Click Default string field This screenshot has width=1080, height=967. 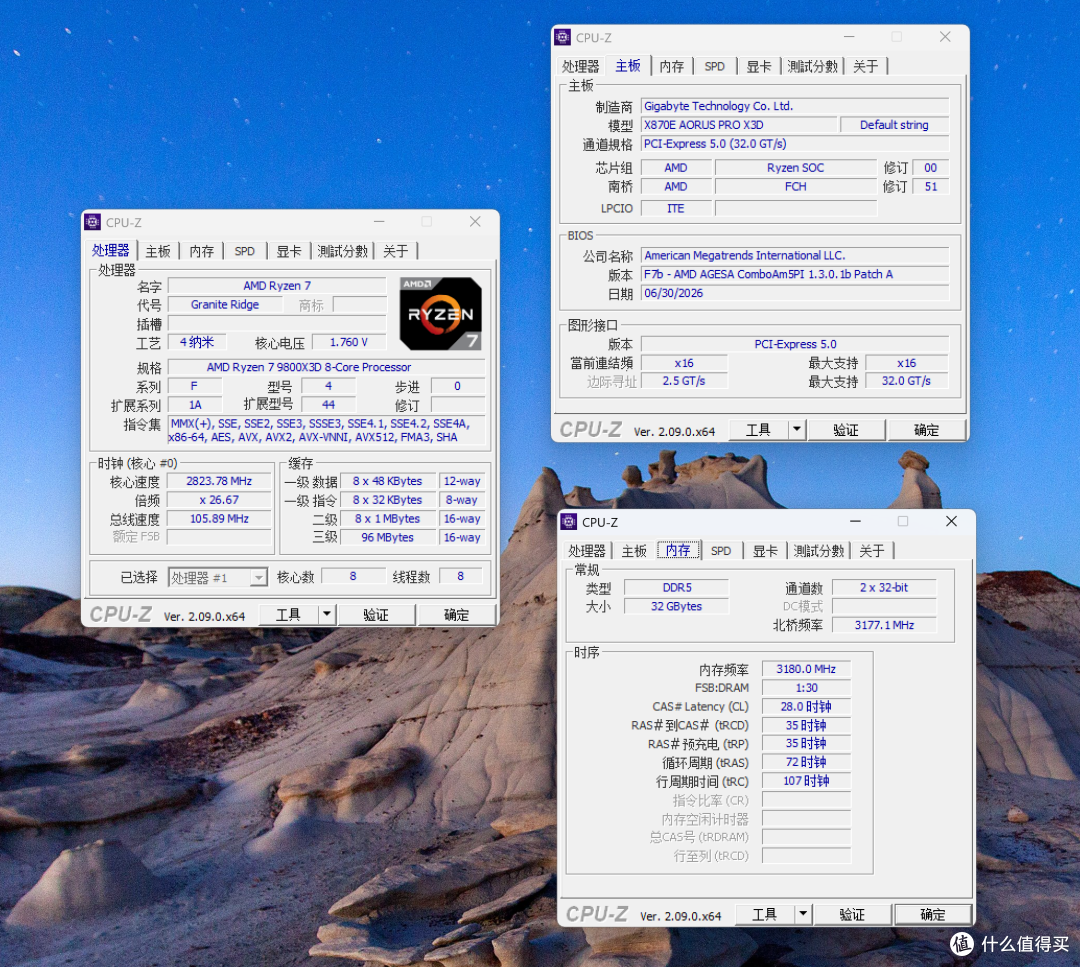coord(894,125)
